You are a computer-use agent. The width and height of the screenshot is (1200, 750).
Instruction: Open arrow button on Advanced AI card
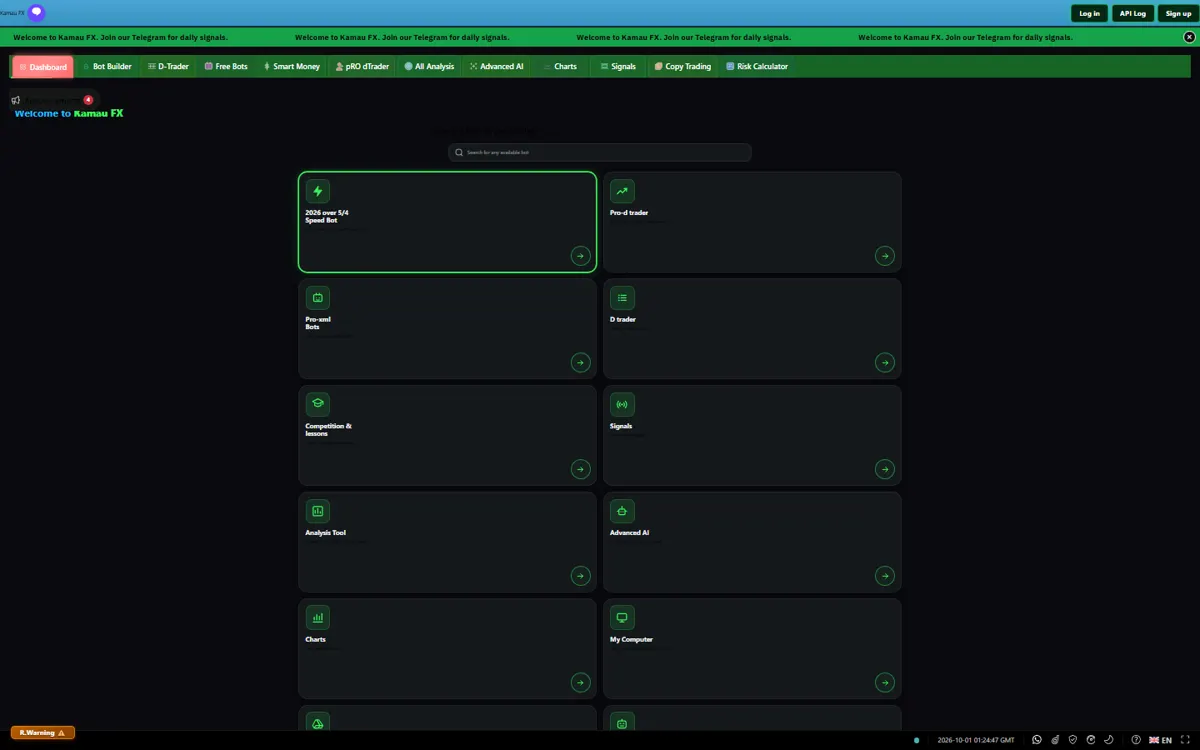pyautogui.click(x=885, y=575)
